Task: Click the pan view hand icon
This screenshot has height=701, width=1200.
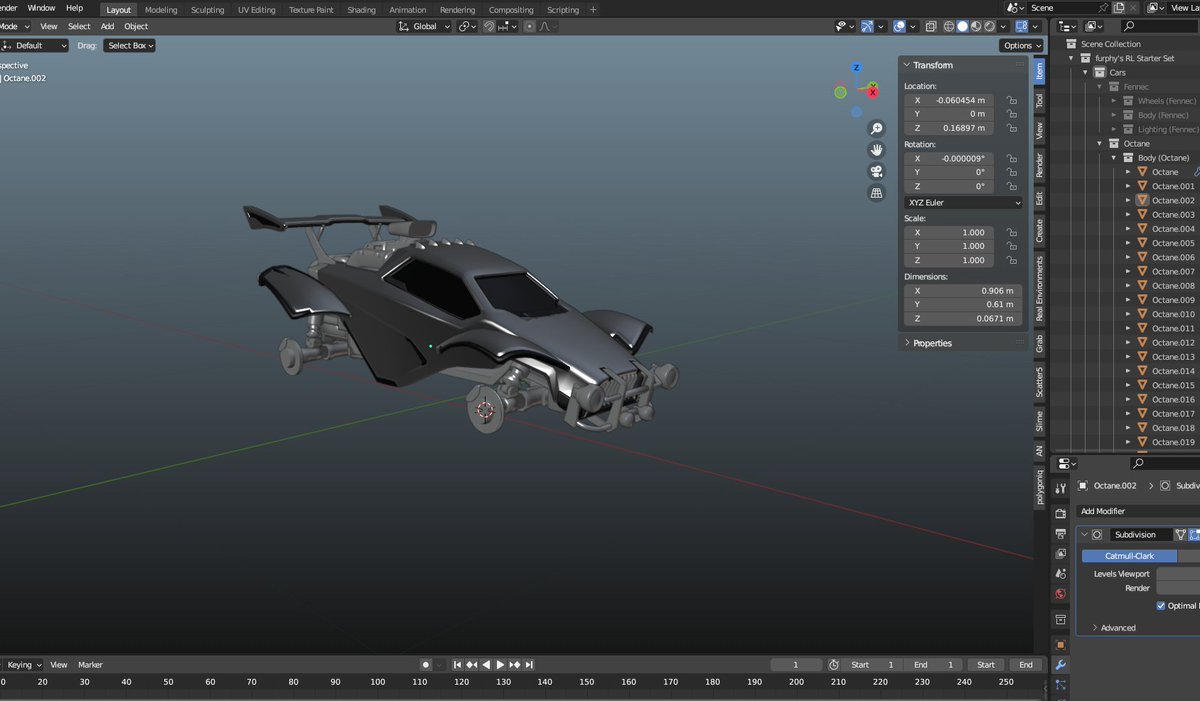Action: tap(877, 150)
